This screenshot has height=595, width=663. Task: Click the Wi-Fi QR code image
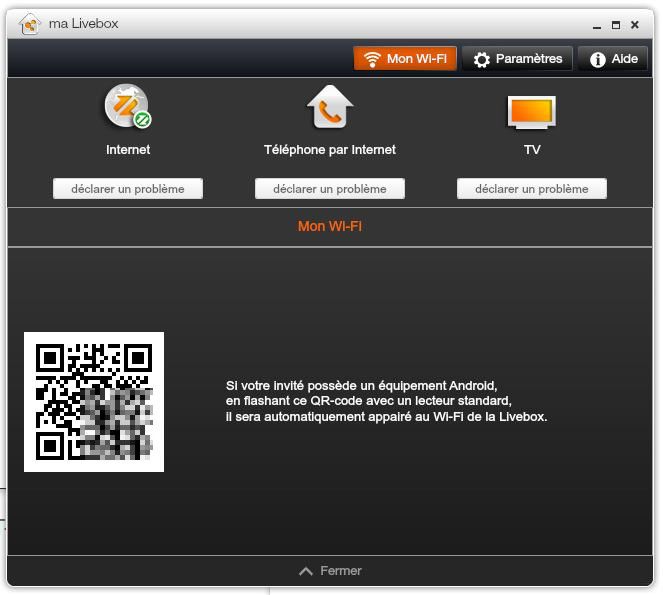pyautogui.click(x=94, y=402)
